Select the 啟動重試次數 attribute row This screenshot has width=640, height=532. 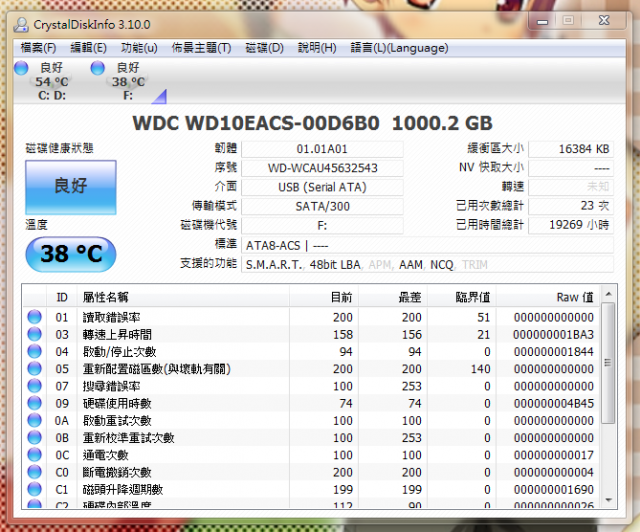click(311, 420)
